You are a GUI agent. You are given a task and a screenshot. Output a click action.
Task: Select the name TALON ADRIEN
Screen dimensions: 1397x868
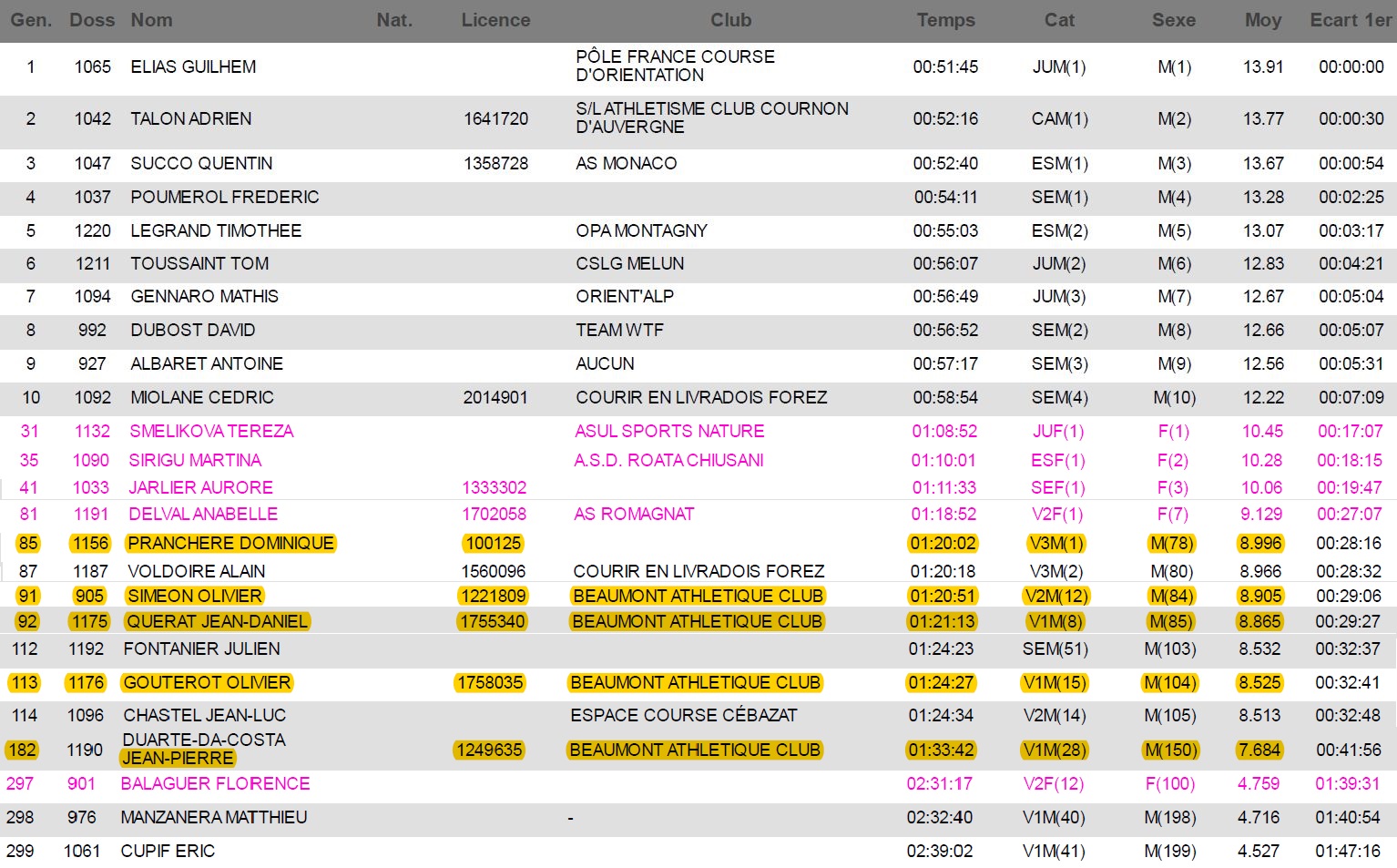191,118
